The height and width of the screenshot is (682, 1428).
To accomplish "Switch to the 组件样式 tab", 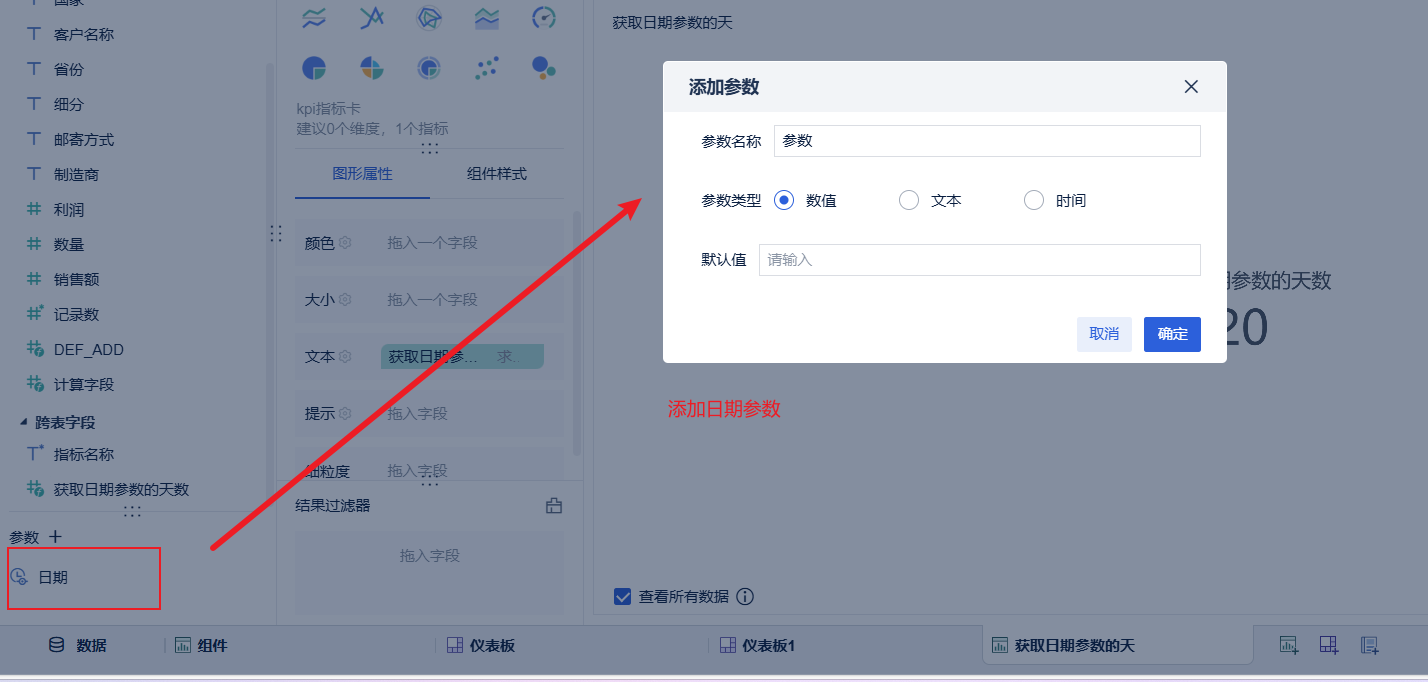I will click(x=497, y=174).
